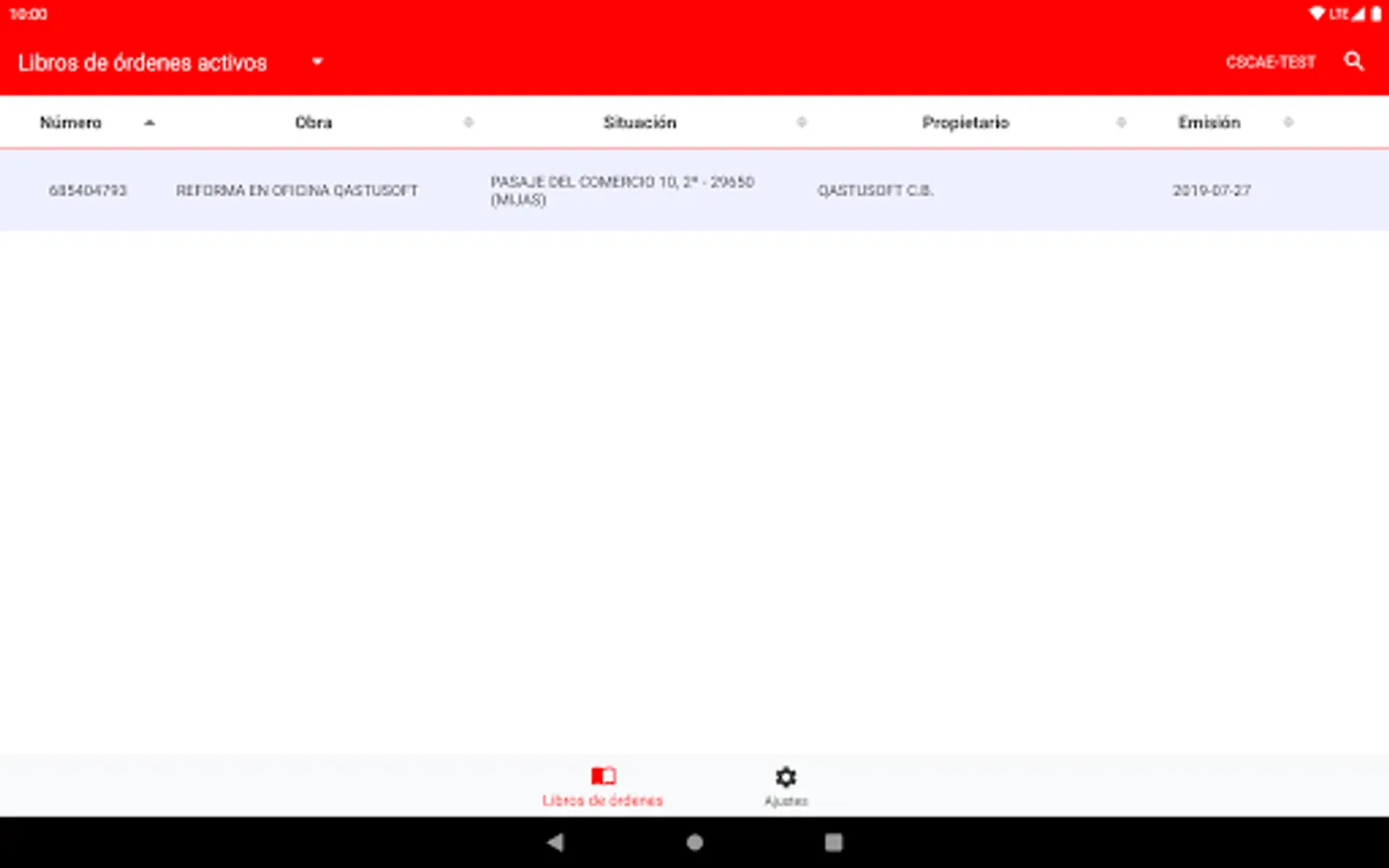Image resolution: width=1389 pixels, height=868 pixels.
Task: Tap the Android back navigation button
Action: pyautogui.click(x=555, y=842)
